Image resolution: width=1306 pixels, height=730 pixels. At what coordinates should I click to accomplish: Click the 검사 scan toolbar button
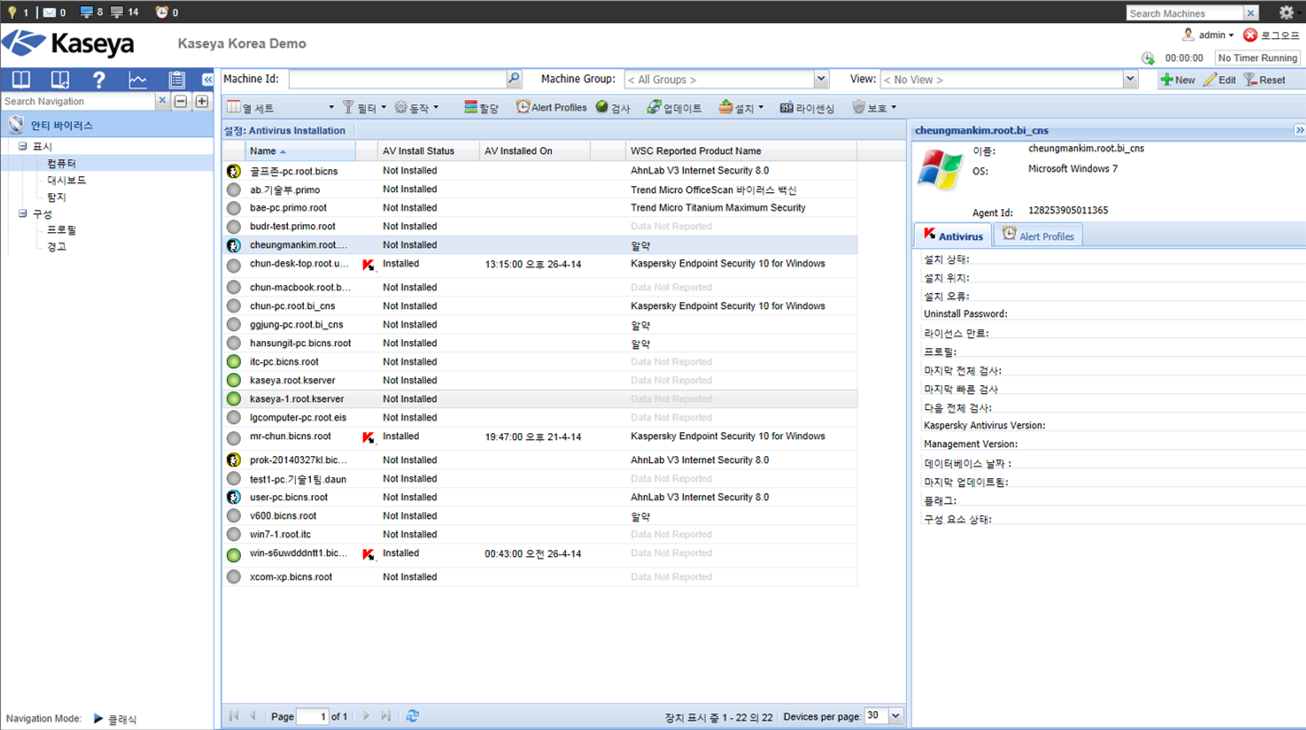pos(613,107)
